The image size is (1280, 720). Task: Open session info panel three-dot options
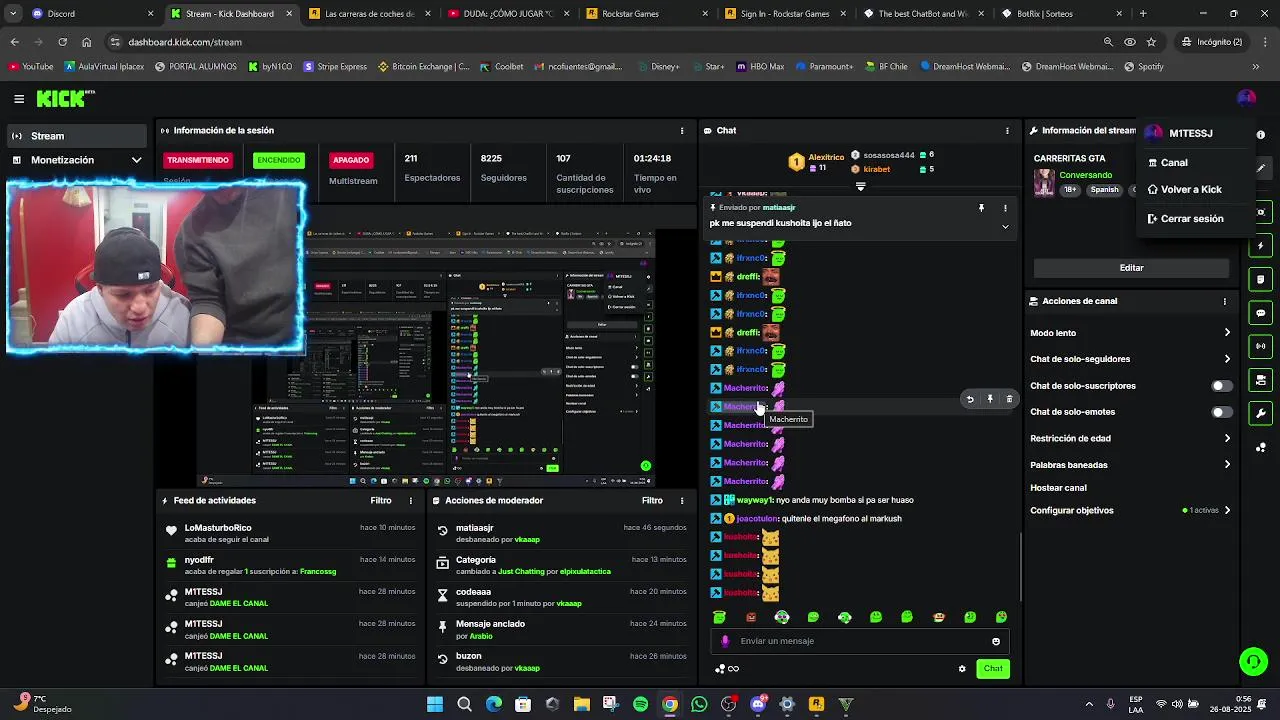tap(682, 131)
